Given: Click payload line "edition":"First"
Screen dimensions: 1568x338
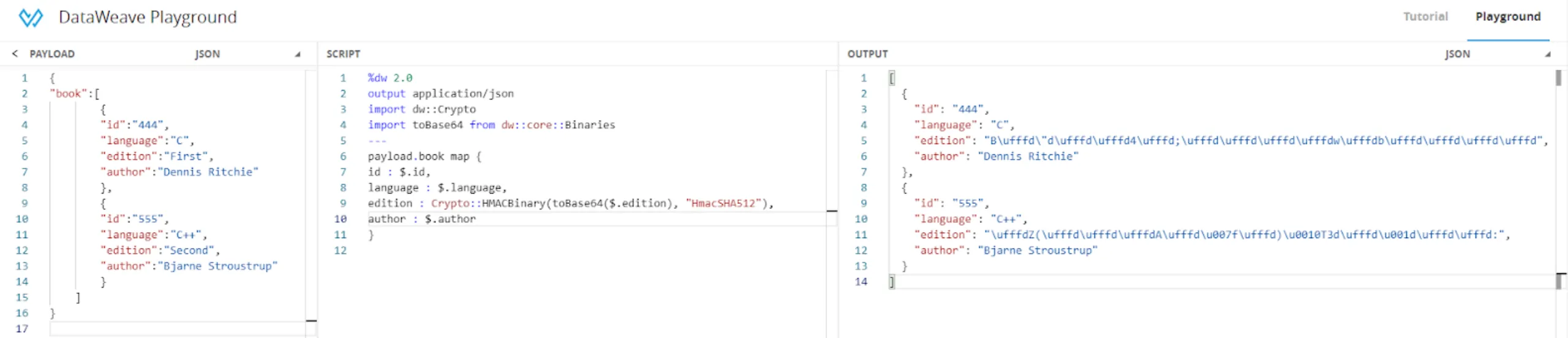Looking at the screenshot, I should click(157, 156).
